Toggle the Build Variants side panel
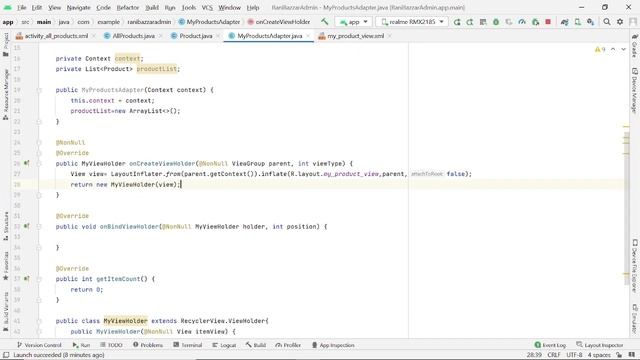Image resolution: width=640 pixels, height=360 pixels. [x=6, y=312]
